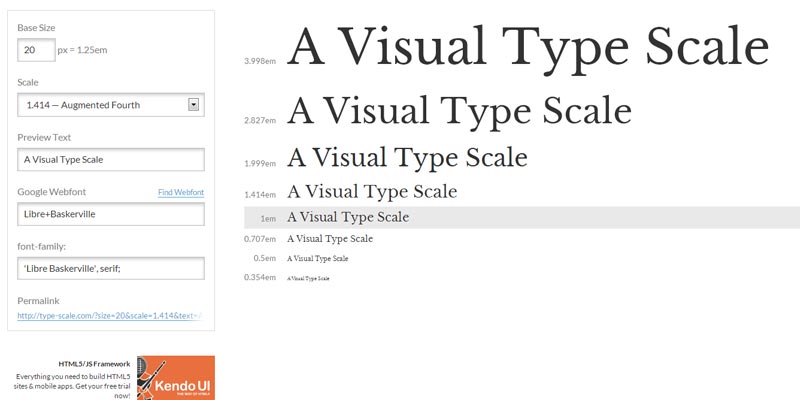Click the highlighted 1em preview row
800x400 pixels.
tap(520, 217)
